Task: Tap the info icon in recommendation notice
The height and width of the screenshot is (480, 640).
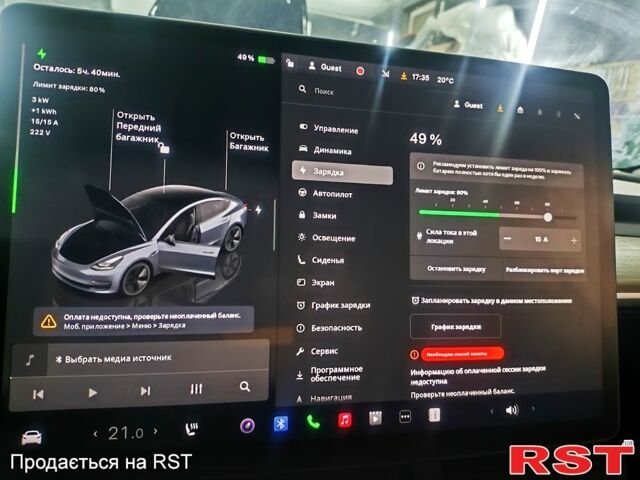Action: point(420,166)
